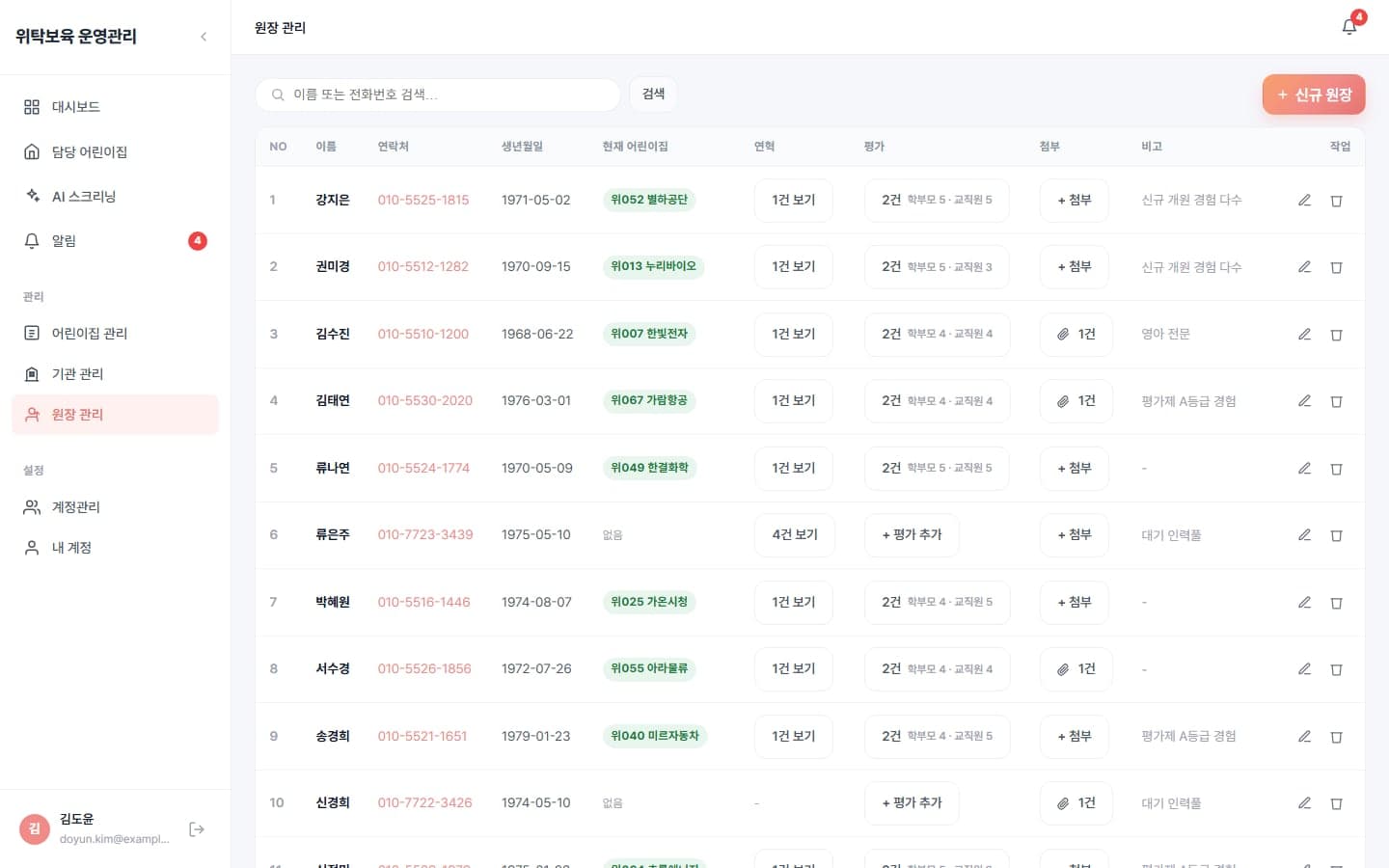Click the 위067 가람항공 daycare tag
The height and width of the screenshot is (868, 1389).
tap(649, 401)
